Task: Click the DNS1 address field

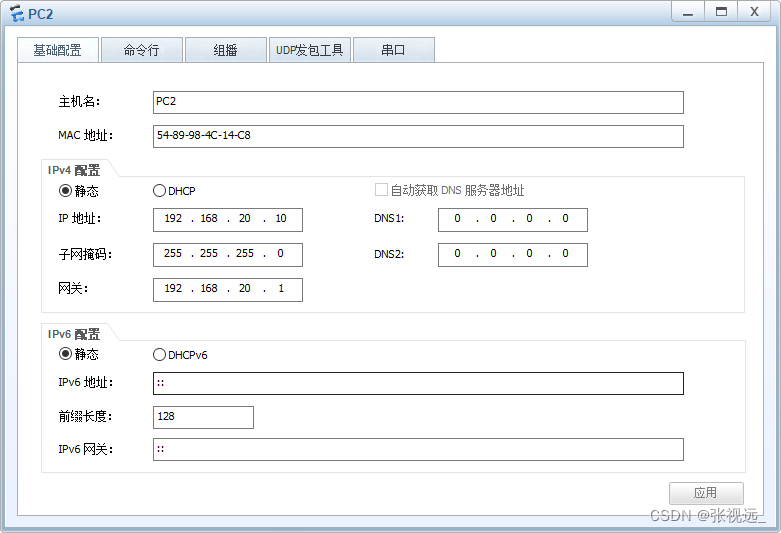Action: [x=513, y=220]
